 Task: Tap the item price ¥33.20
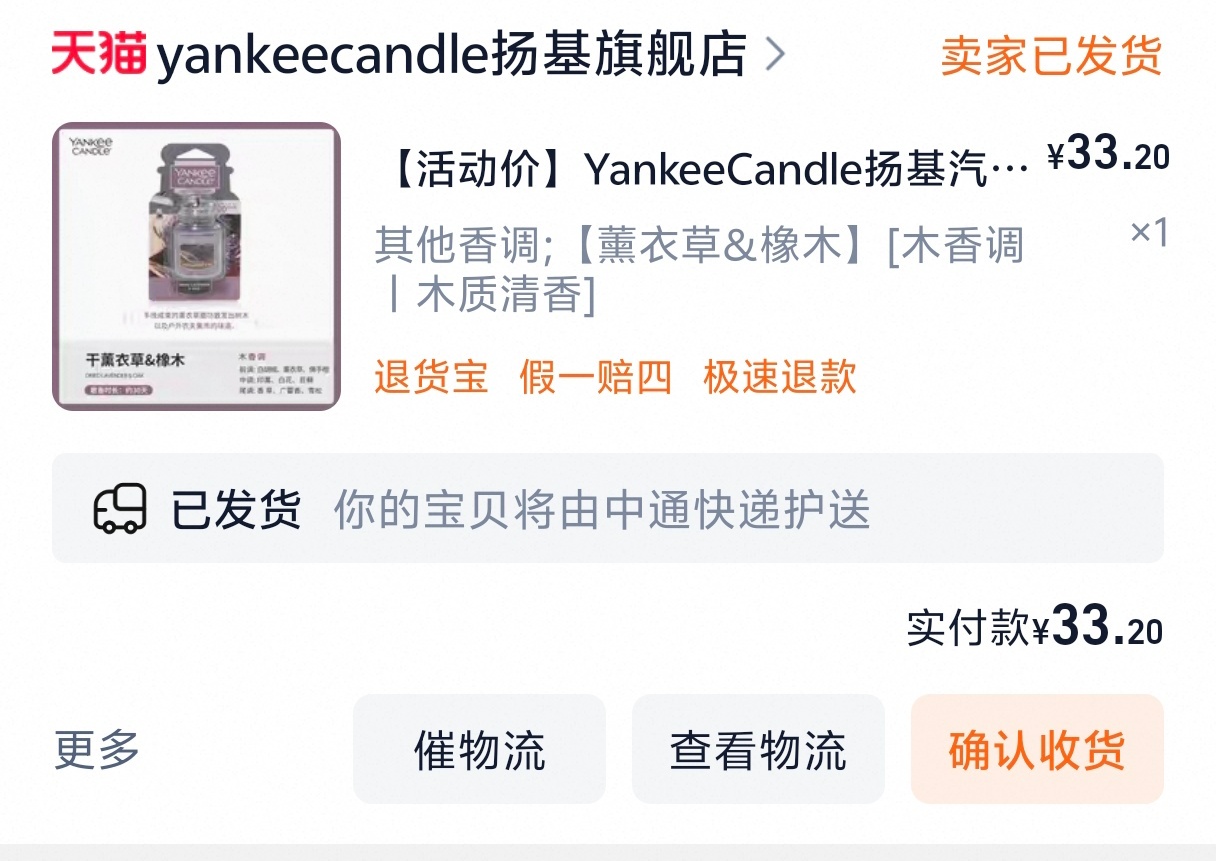coord(1108,155)
